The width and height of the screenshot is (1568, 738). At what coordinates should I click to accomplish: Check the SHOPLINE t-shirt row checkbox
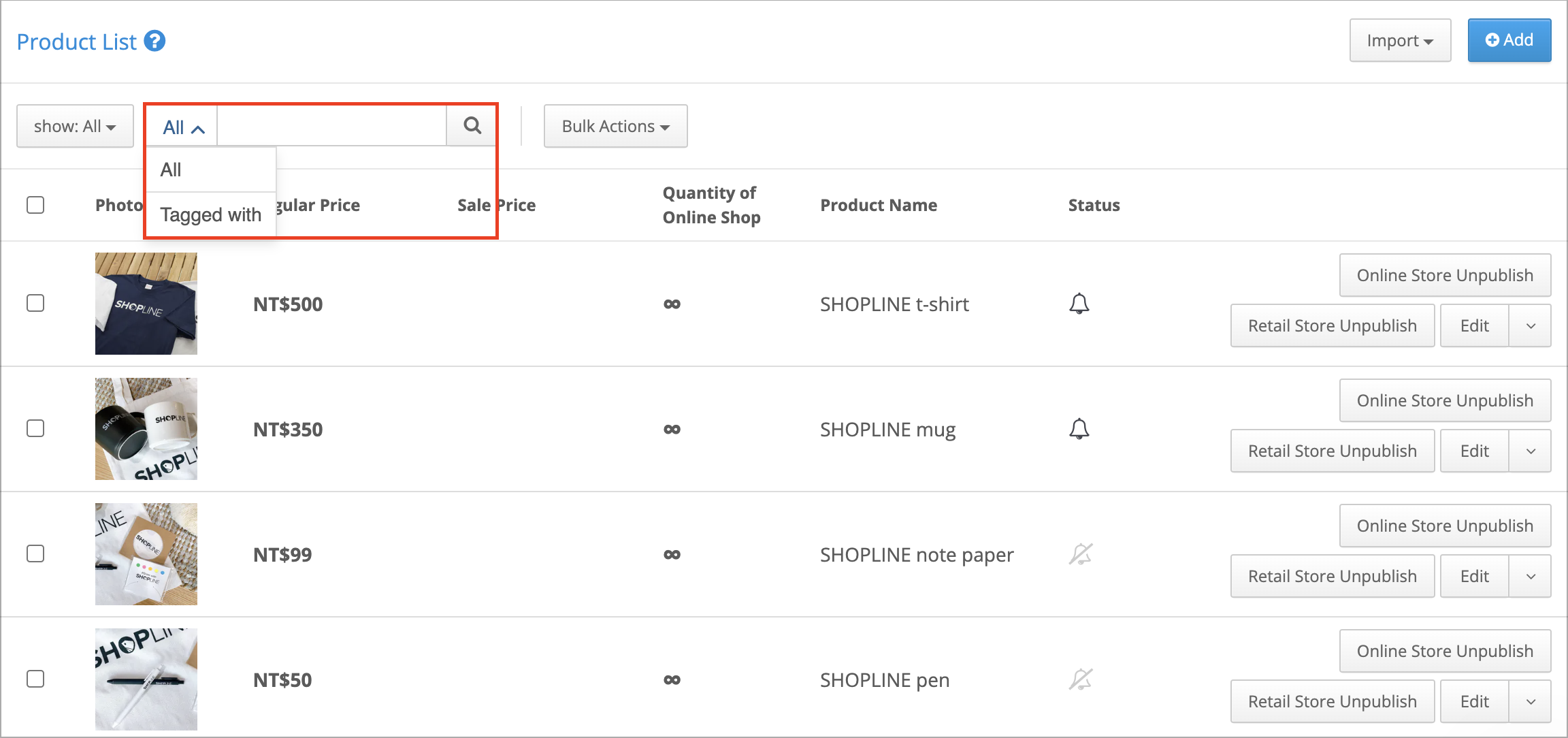[x=35, y=303]
